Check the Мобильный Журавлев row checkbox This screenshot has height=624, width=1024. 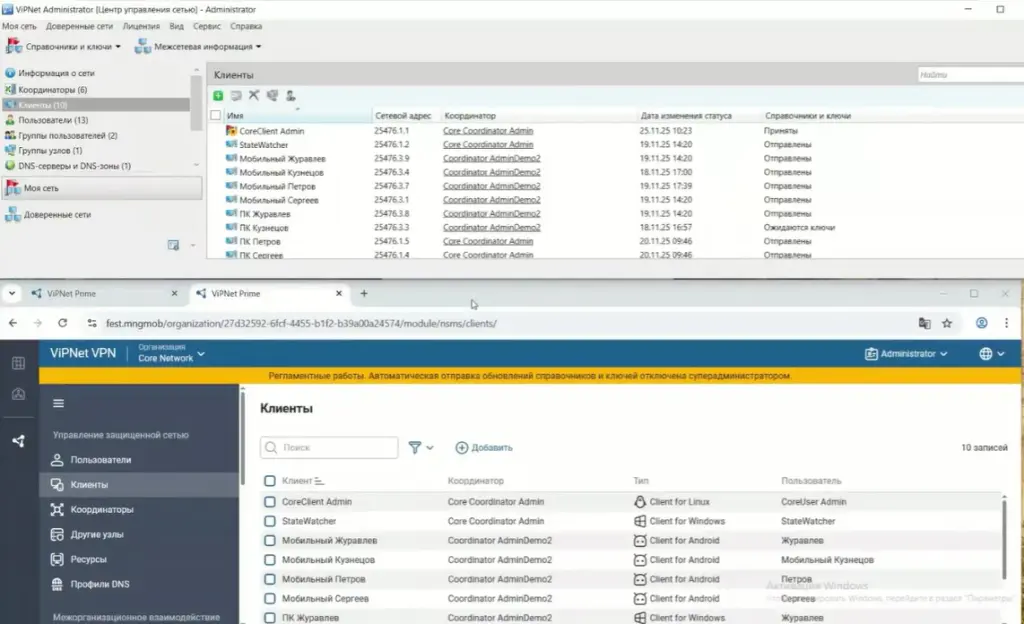click(x=270, y=540)
